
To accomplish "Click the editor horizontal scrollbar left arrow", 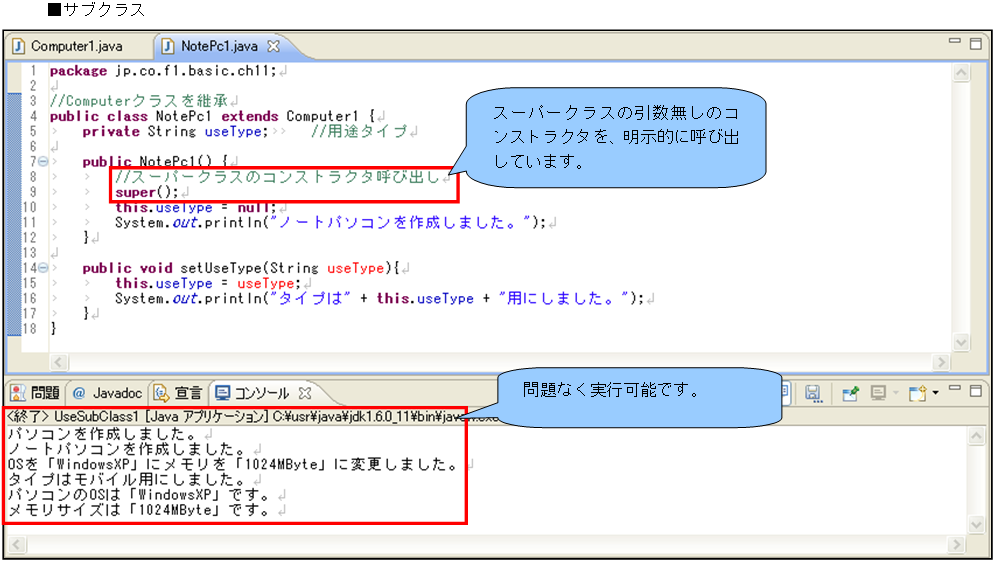I will [x=58, y=362].
